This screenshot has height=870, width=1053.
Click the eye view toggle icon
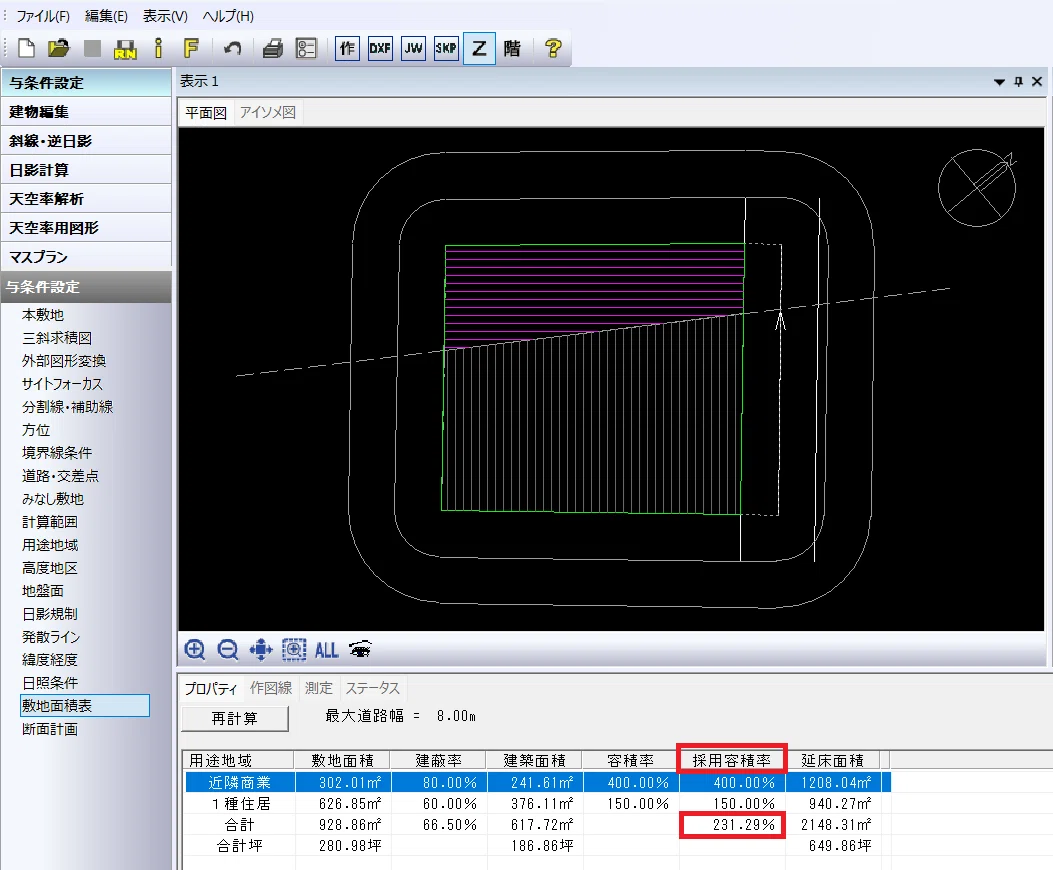pyautogui.click(x=361, y=650)
